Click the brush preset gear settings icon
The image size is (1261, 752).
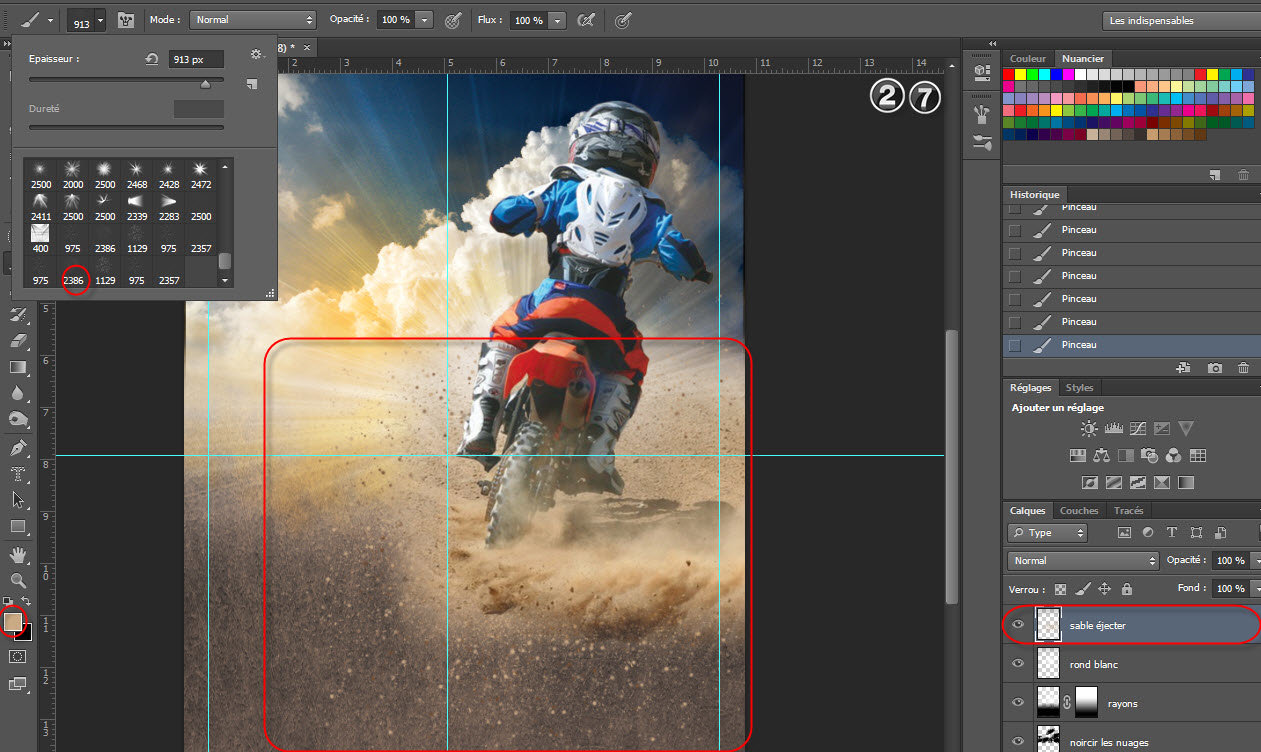coord(256,55)
